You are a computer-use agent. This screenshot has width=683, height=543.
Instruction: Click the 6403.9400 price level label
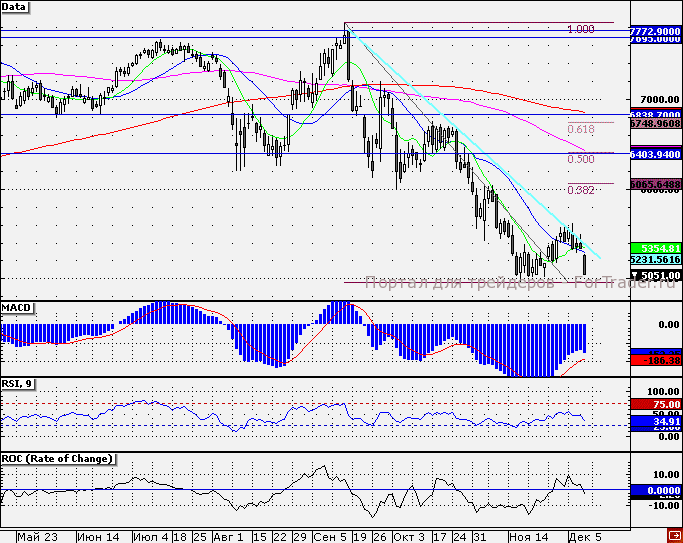[655, 155]
